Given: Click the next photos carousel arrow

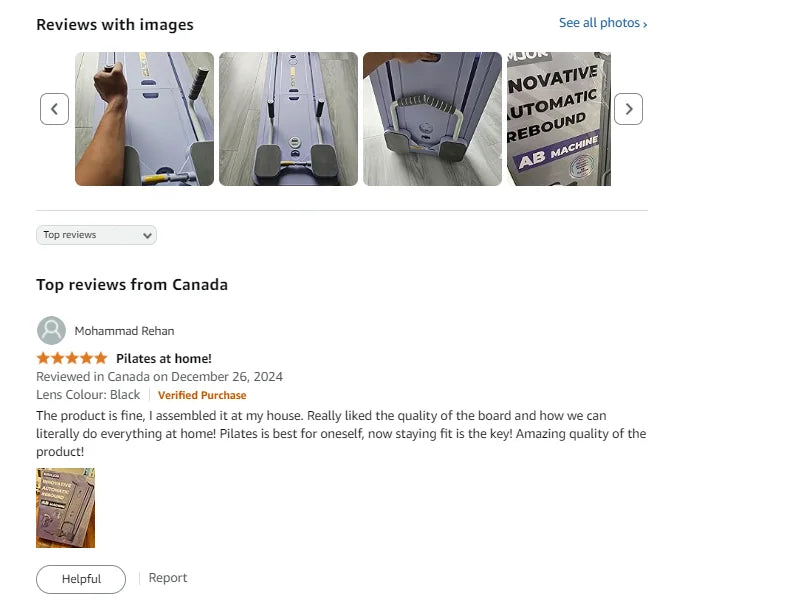Looking at the screenshot, I should (628, 109).
